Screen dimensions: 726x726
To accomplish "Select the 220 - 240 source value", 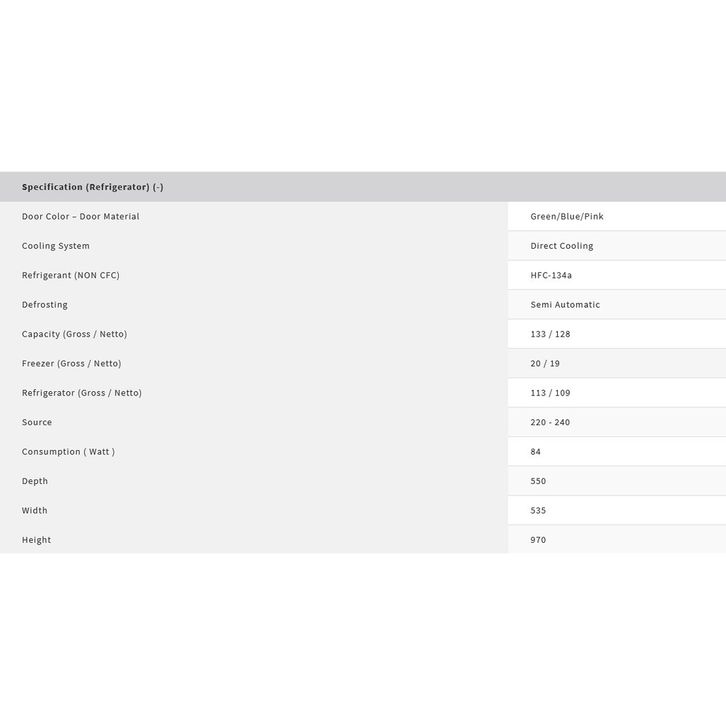I will coord(550,422).
